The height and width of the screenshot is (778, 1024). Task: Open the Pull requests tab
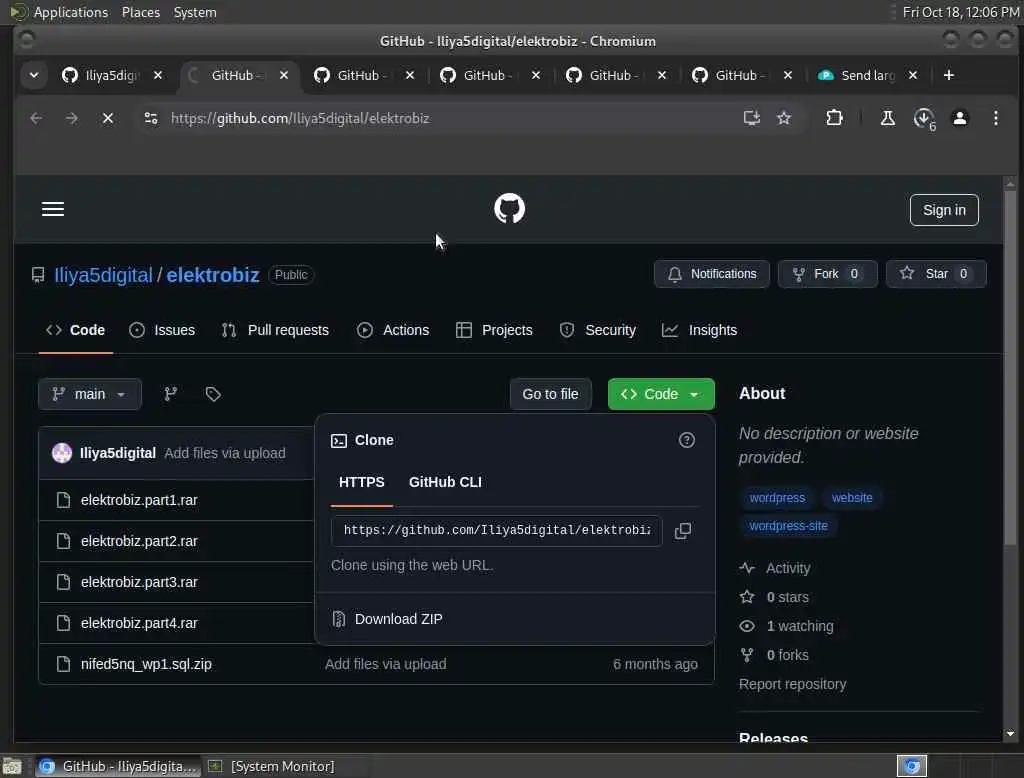tap(275, 330)
